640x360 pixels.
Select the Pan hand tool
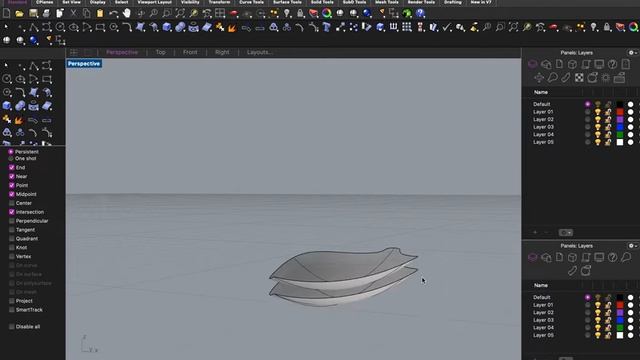point(127,13)
